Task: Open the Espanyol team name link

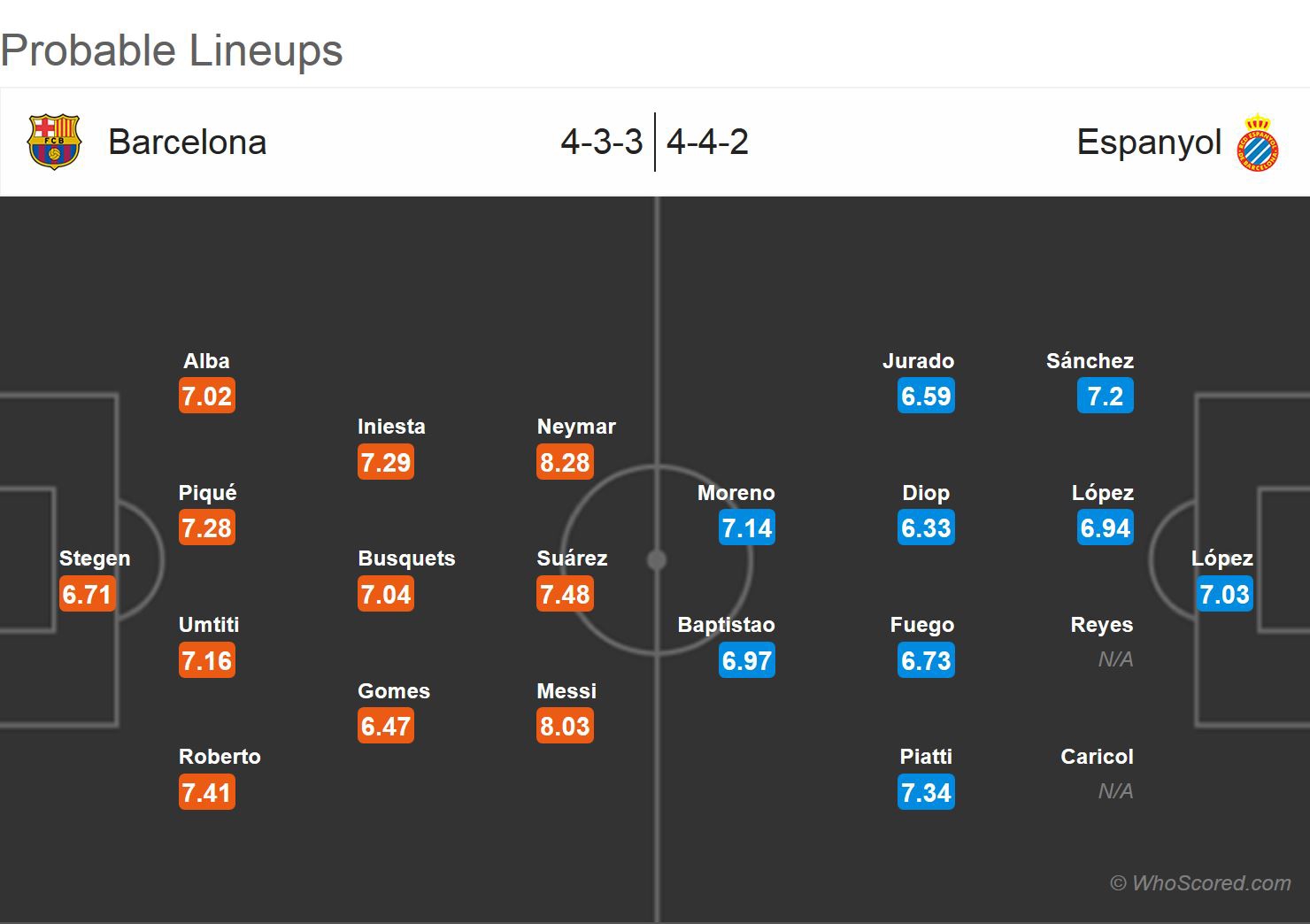Action: click(1149, 142)
